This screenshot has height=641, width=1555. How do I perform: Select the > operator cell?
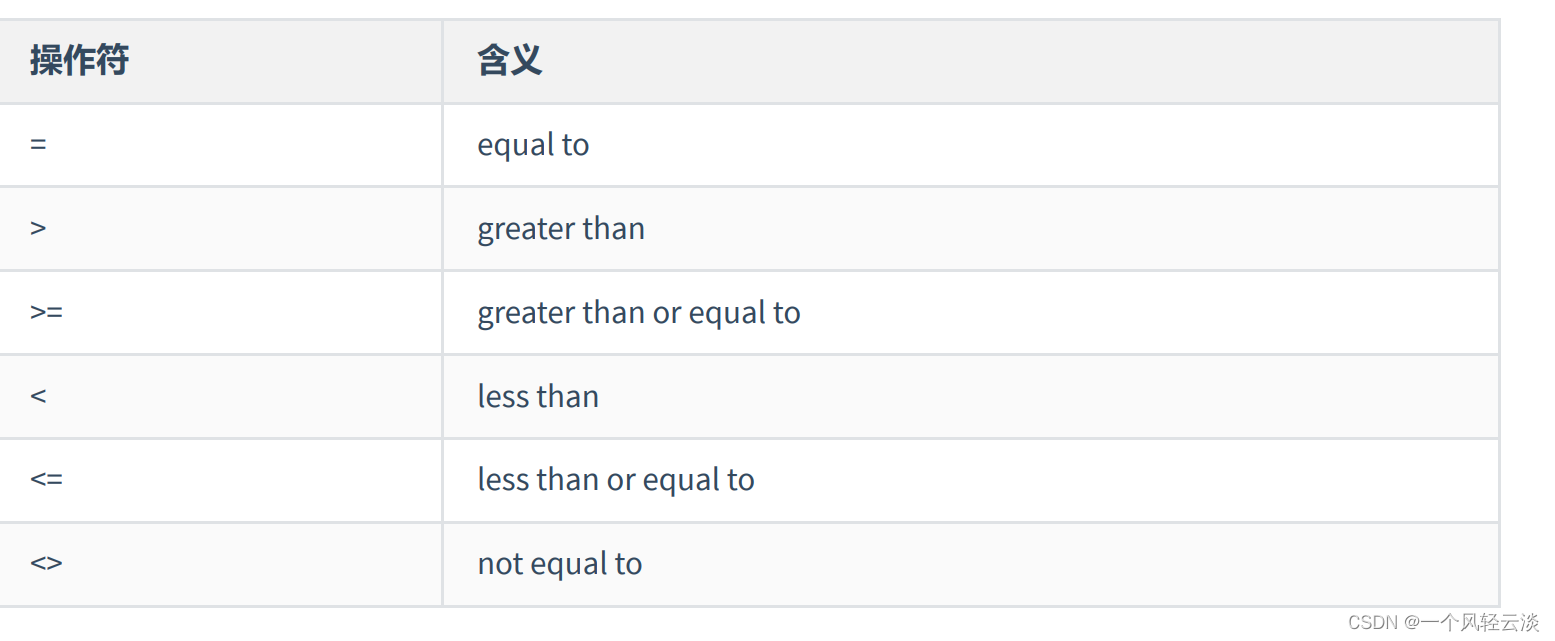click(220, 229)
